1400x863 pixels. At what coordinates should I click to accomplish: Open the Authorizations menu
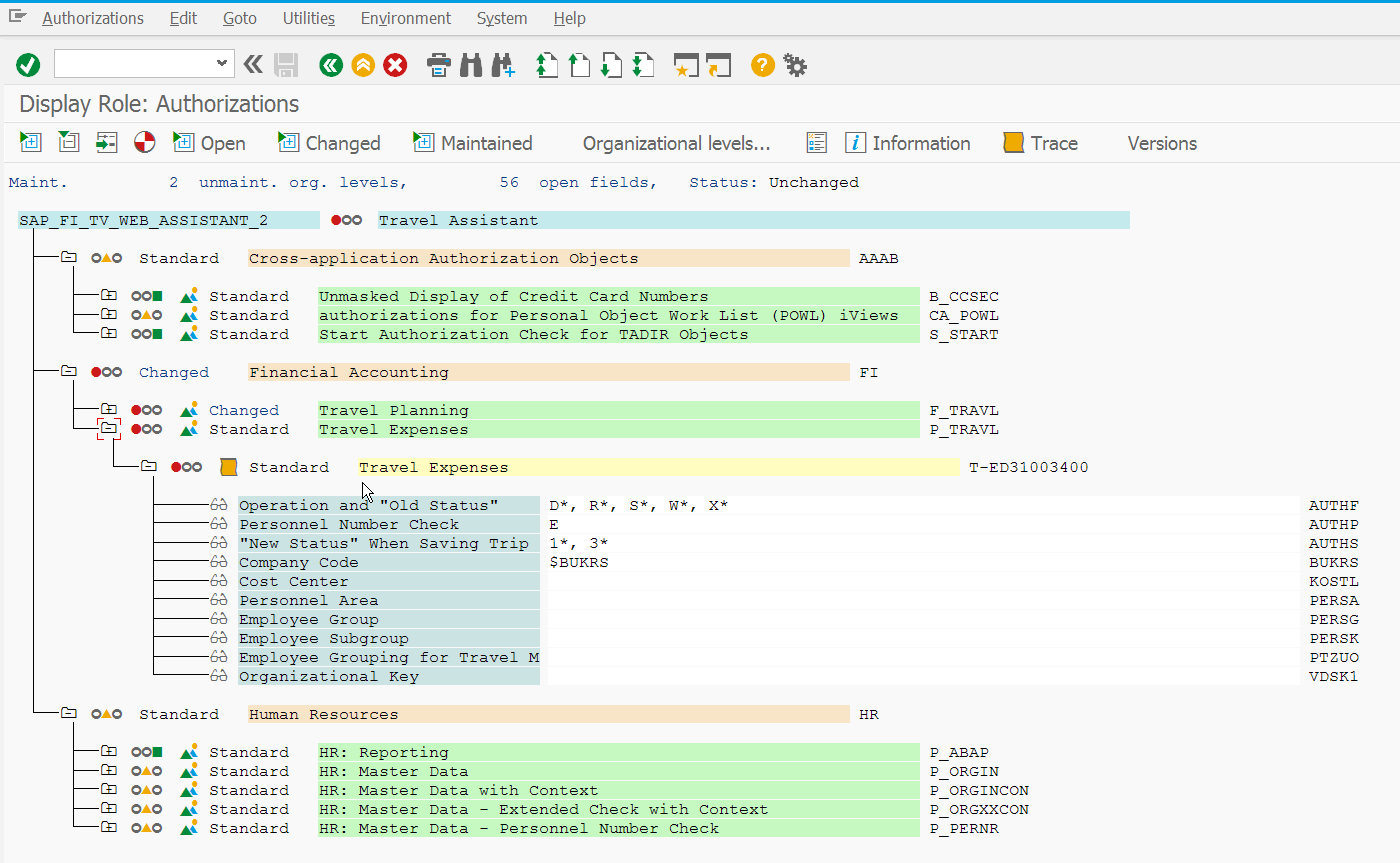pyautogui.click(x=93, y=18)
